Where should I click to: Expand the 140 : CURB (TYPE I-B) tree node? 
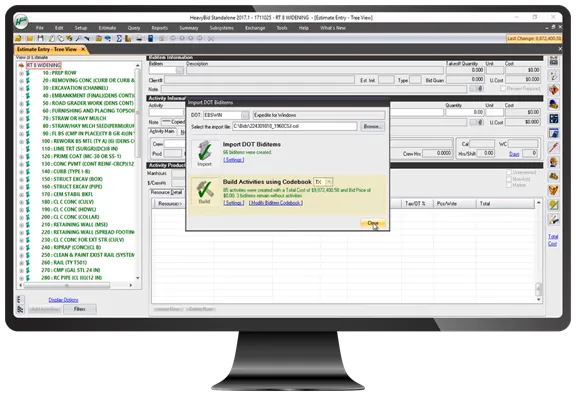coord(21,172)
